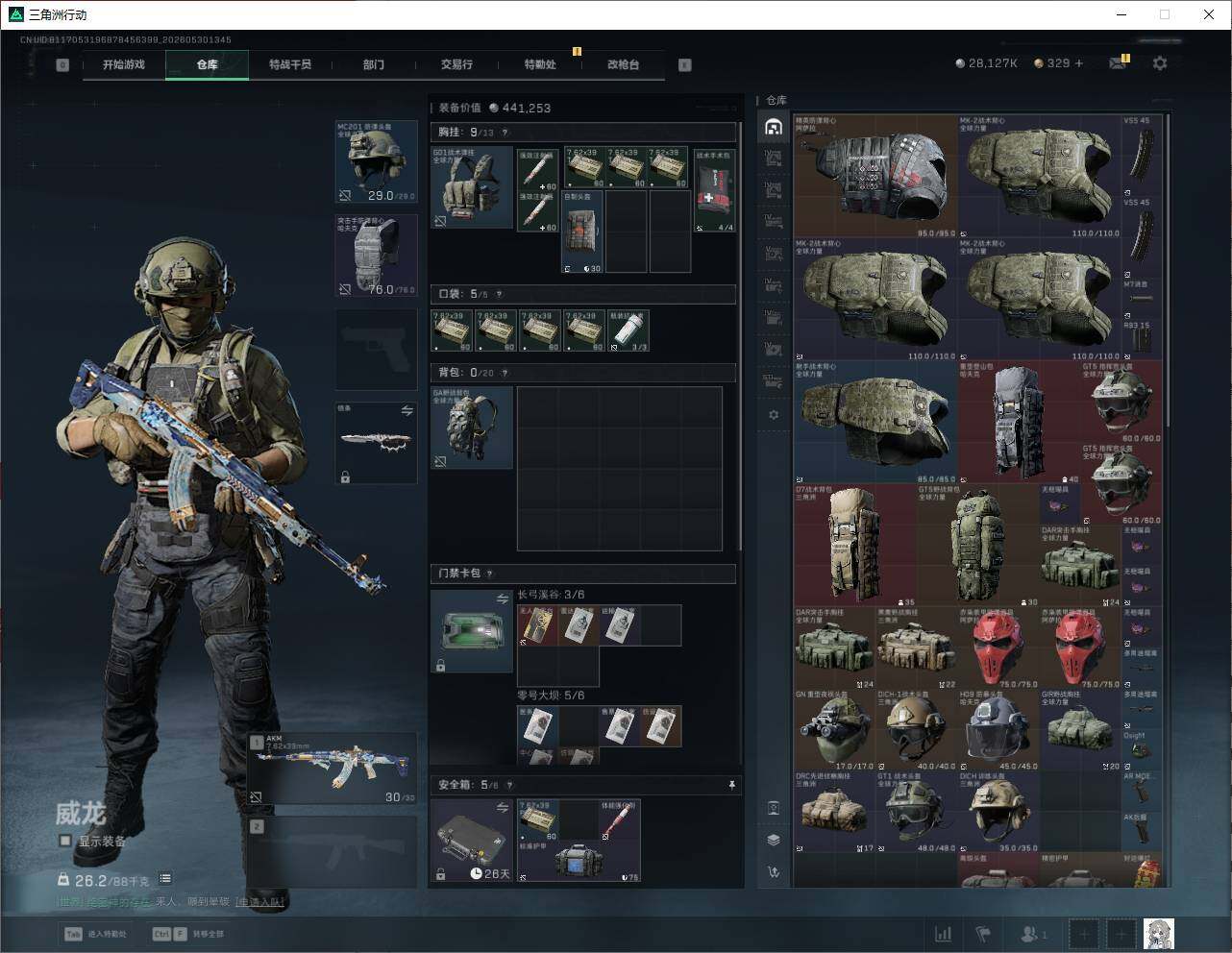Image resolution: width=1232 pixels, height=953 pixels.
Task: Select the equipped armor vest slot 76.0
Action: tap(376, 256)
